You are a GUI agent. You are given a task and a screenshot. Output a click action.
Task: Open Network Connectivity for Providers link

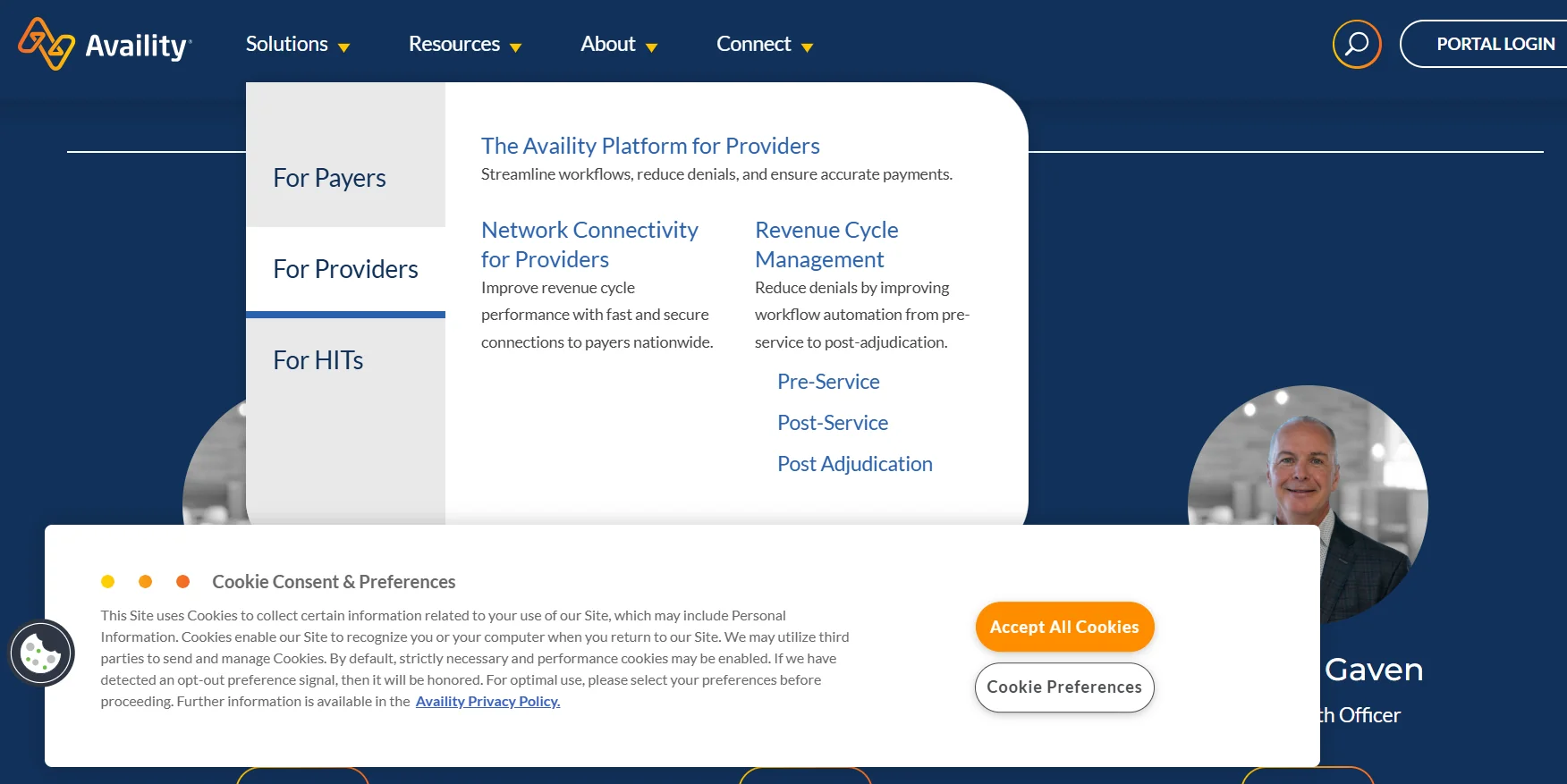click(x=589, y=244)
